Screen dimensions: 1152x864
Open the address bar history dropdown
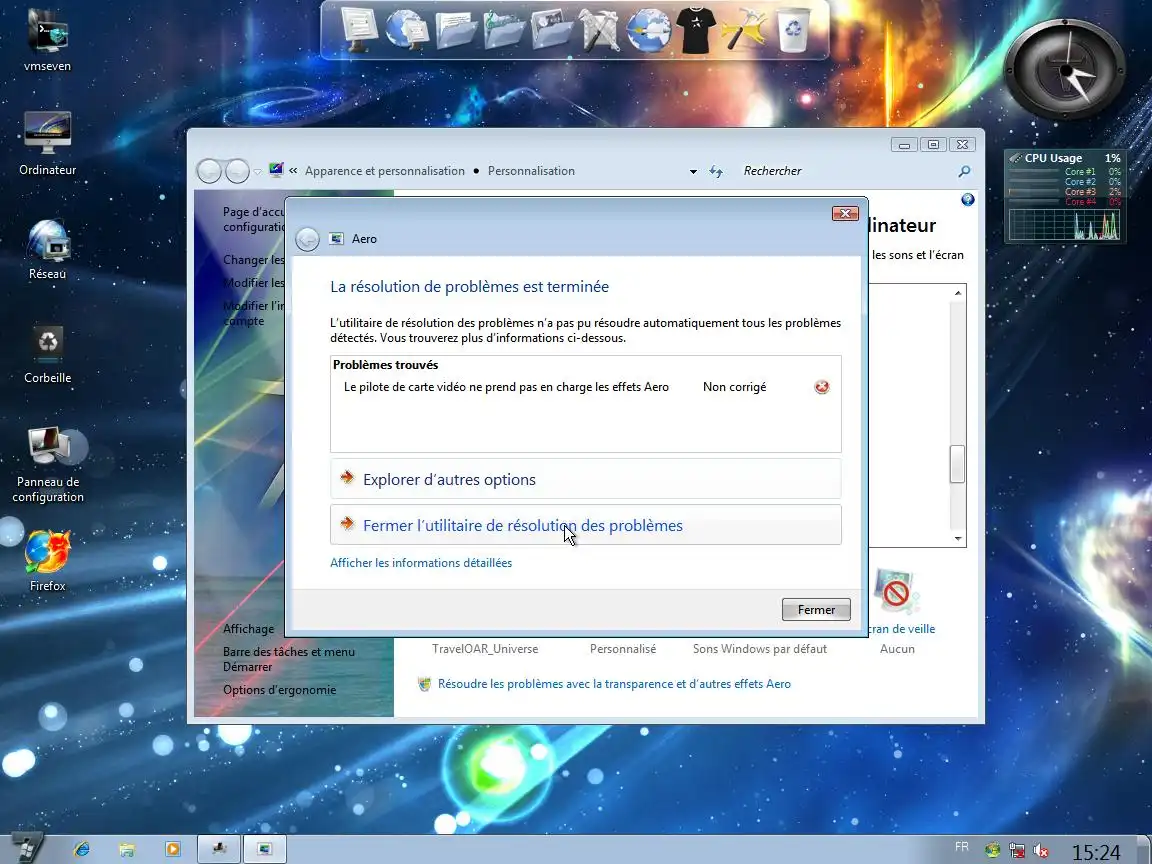tap(693, 171)
